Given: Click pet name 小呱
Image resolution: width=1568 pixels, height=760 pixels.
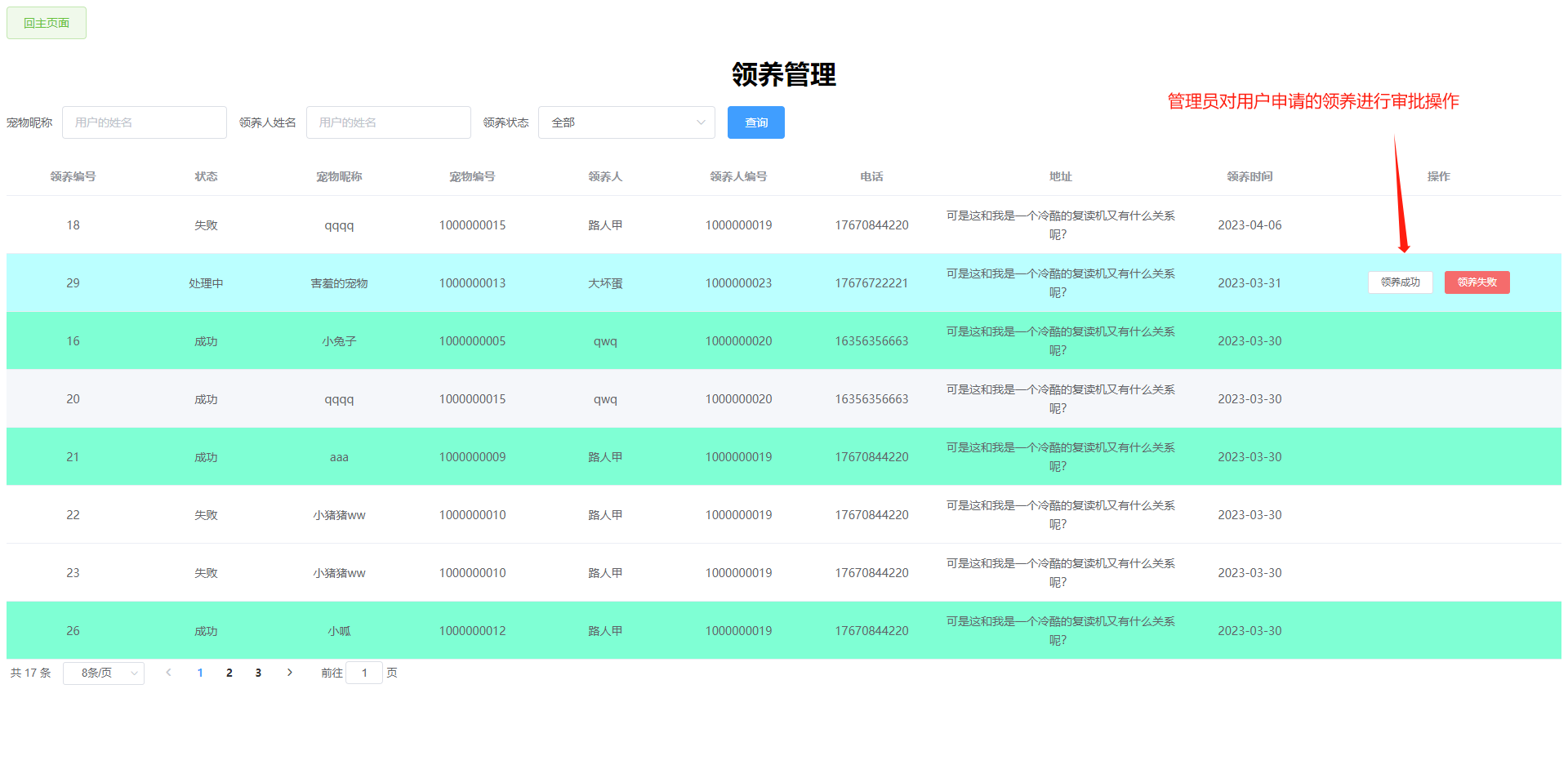Looking at the screenshot, I should (339, 631).
